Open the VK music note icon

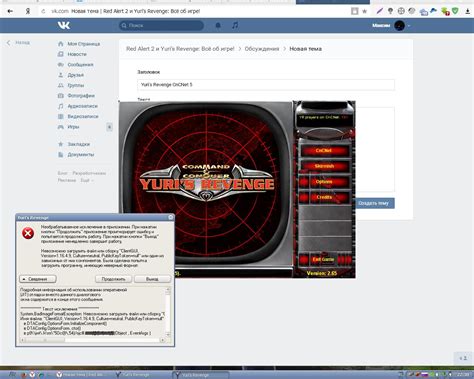(235, 25)
